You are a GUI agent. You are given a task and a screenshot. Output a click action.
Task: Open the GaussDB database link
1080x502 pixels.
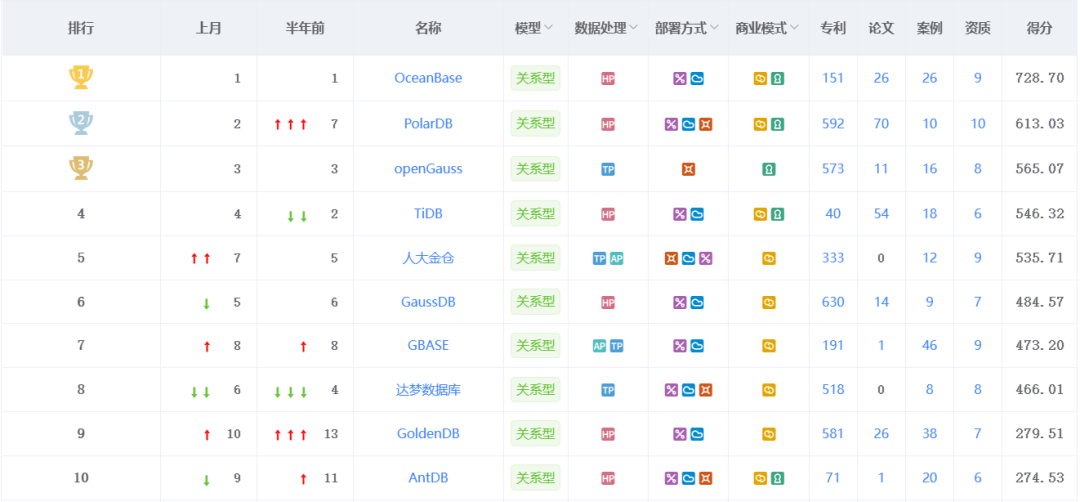tap(428, 302)
